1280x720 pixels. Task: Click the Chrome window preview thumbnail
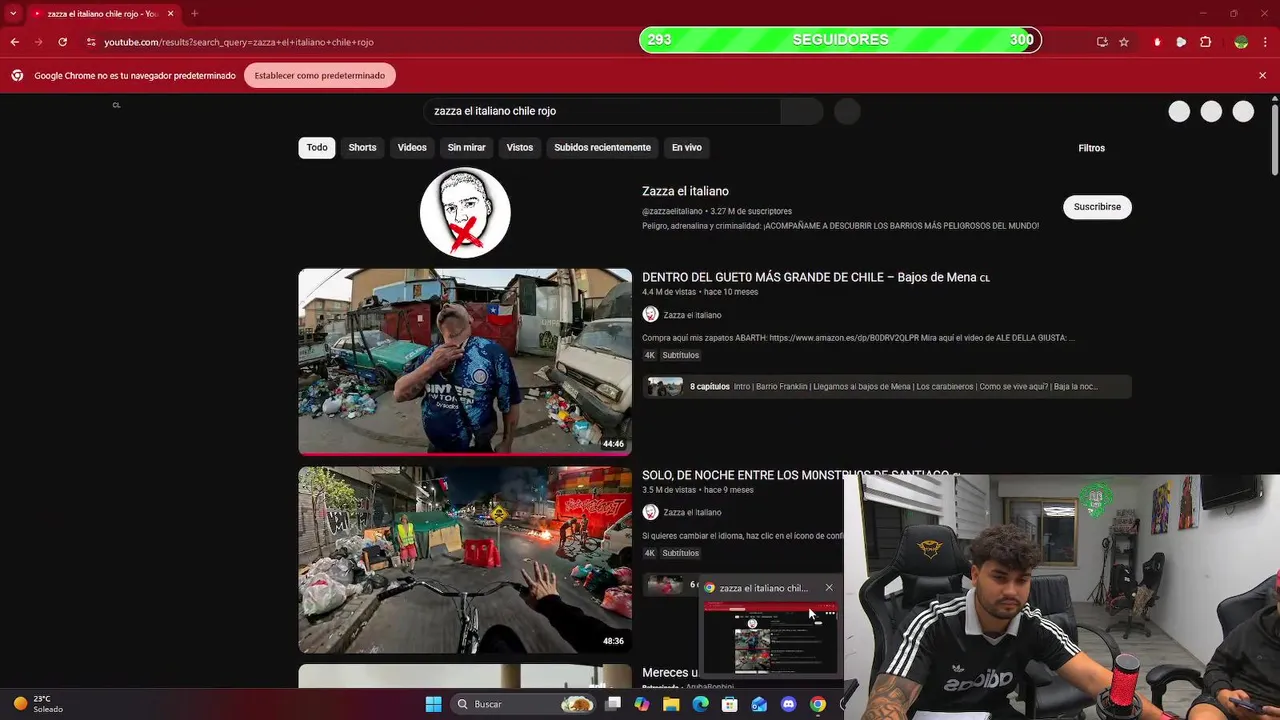click(x=770, y=638)
